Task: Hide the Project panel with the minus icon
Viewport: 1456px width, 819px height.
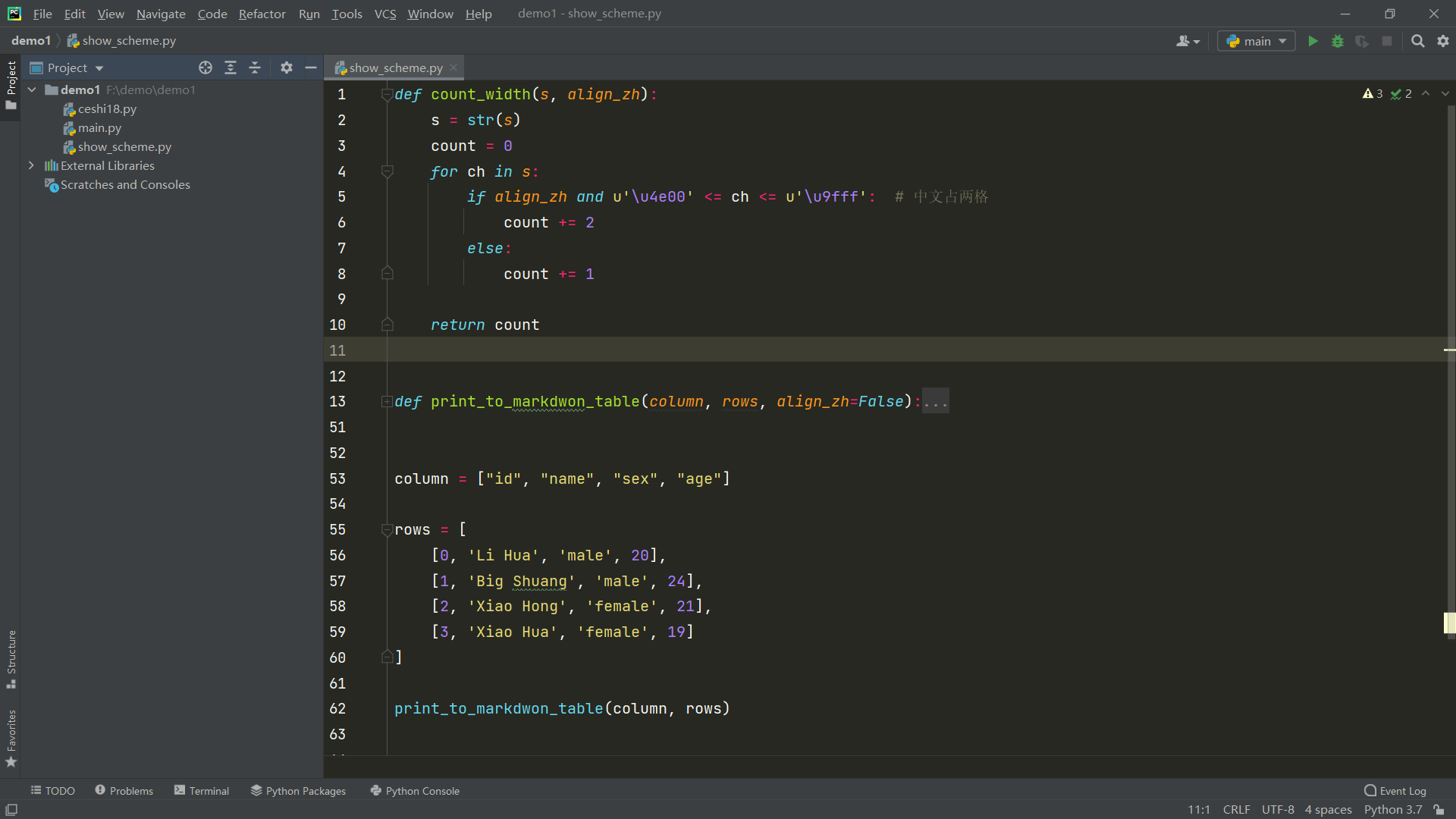Action: coord(311,68)
